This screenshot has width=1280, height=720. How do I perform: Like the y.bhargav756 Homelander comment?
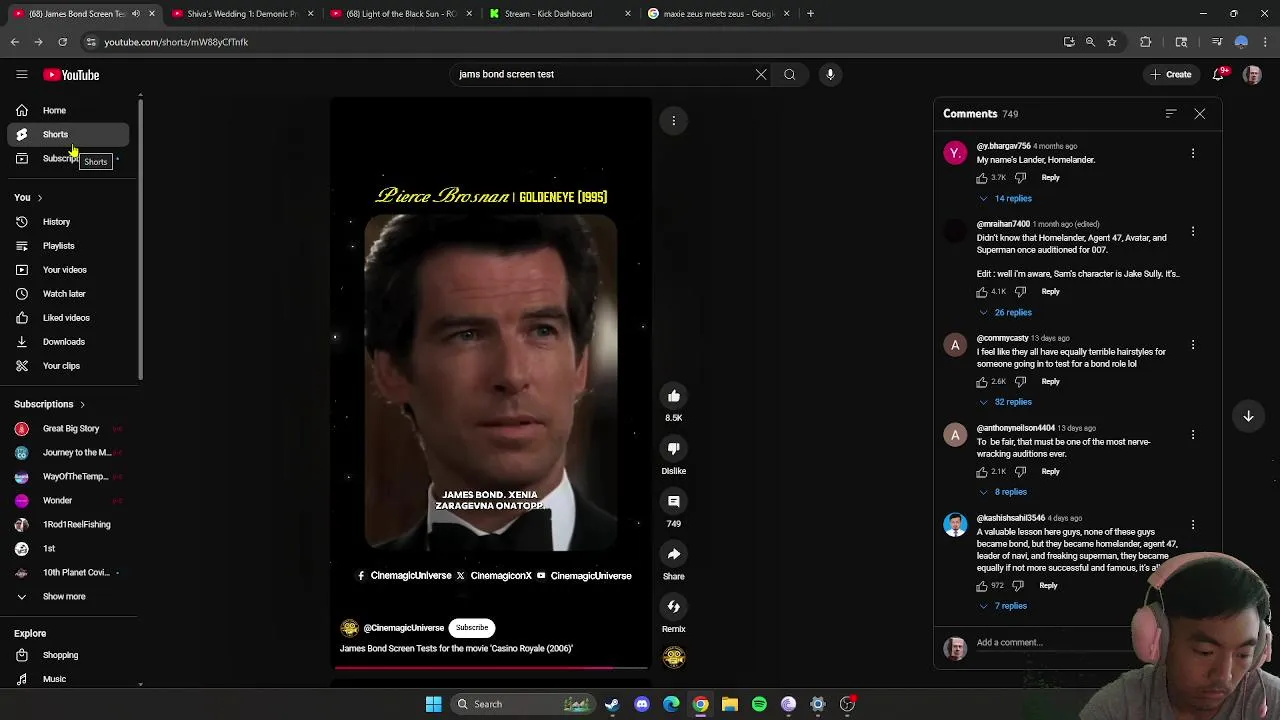coord(982,178)
